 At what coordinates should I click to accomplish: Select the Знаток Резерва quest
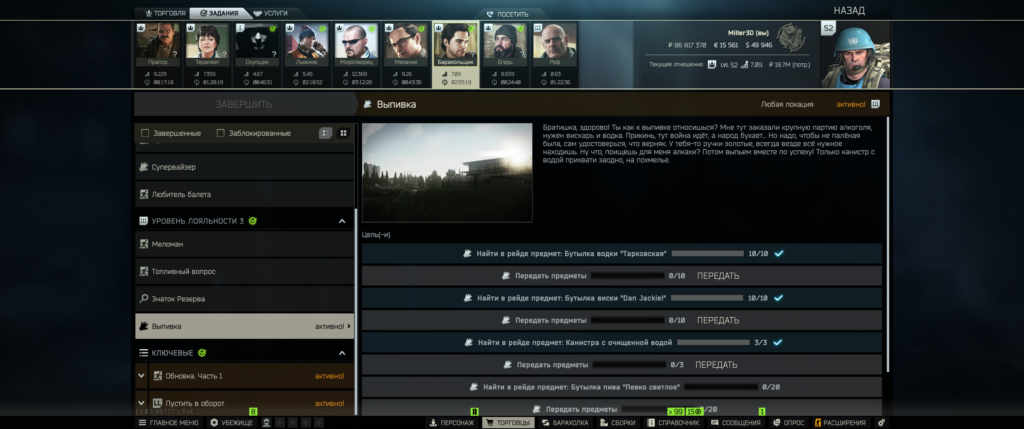coord(244,298)
